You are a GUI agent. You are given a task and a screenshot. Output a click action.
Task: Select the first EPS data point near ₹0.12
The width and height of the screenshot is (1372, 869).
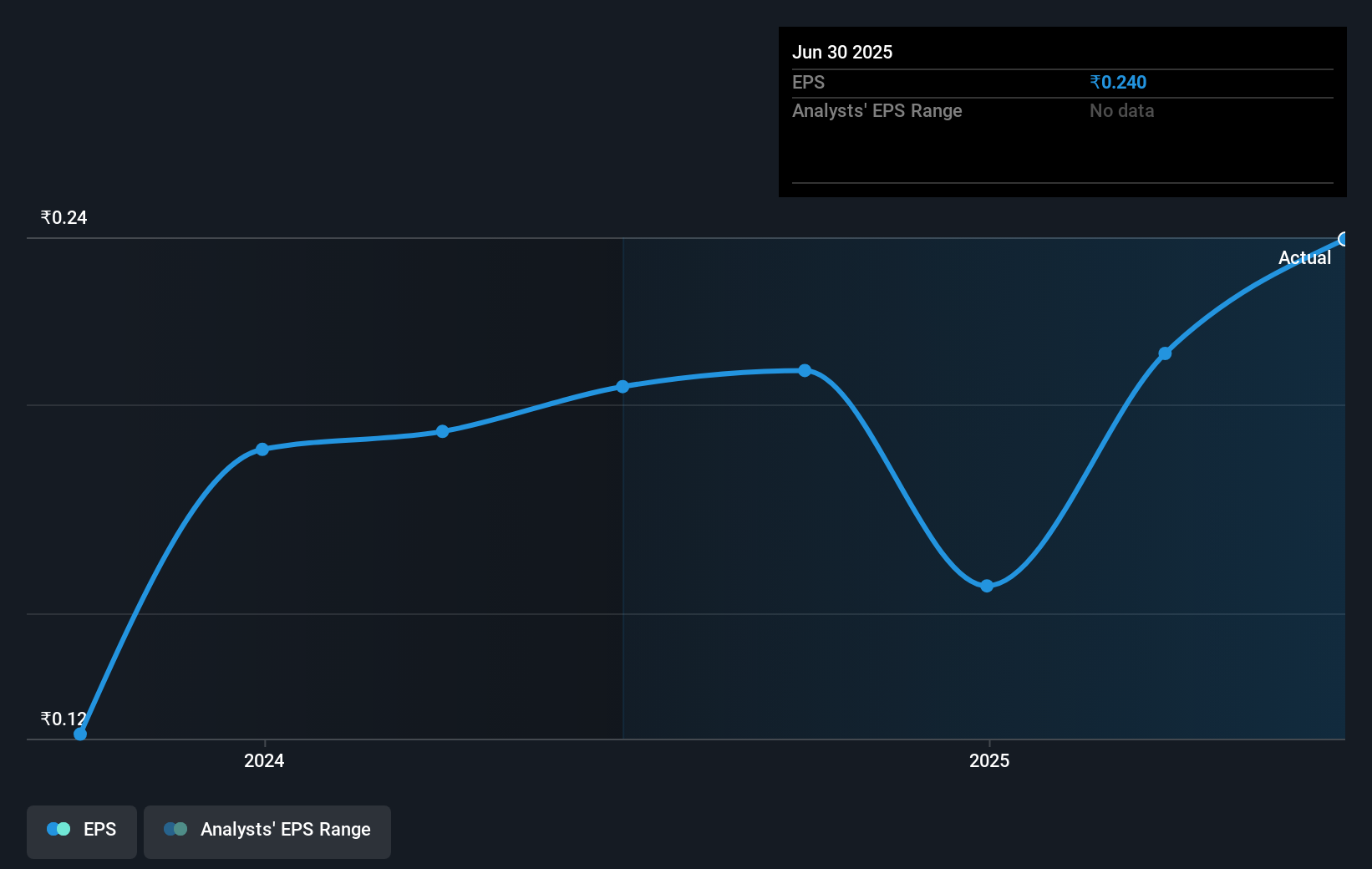point(80,734)
